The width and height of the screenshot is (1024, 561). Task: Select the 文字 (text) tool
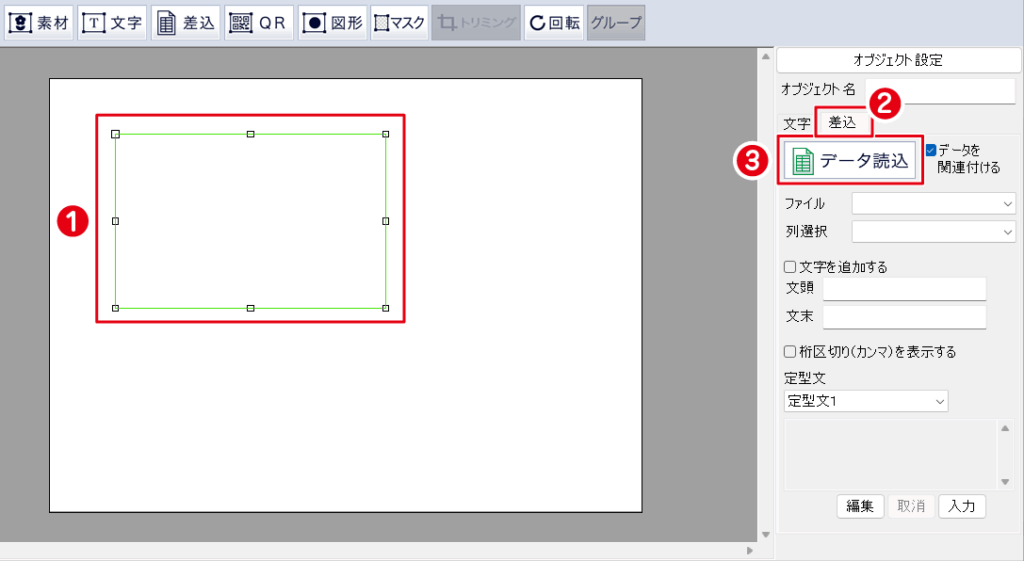point(111,22)
